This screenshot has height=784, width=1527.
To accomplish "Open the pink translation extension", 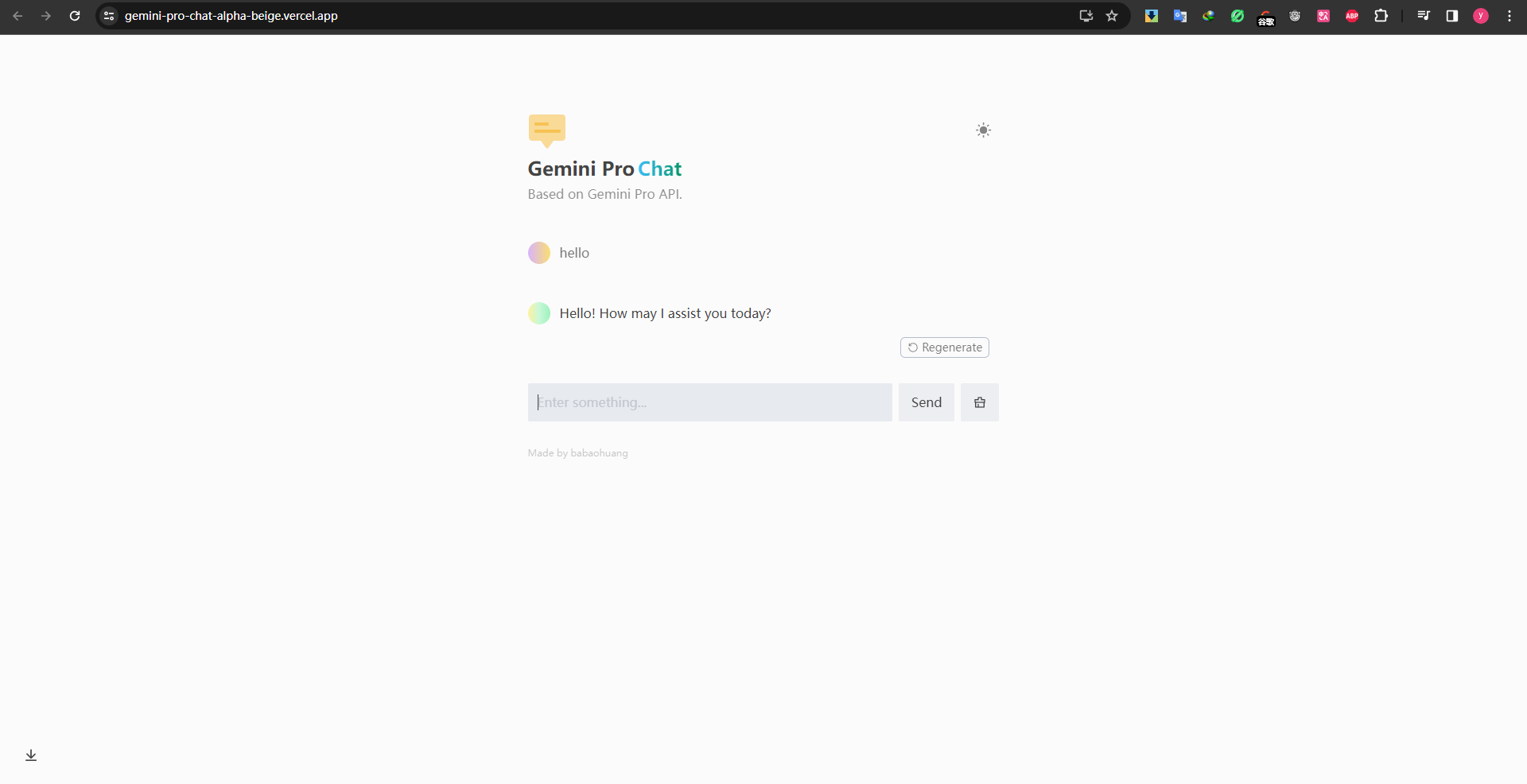I will pyautogui.click(x=1323, y=16).
